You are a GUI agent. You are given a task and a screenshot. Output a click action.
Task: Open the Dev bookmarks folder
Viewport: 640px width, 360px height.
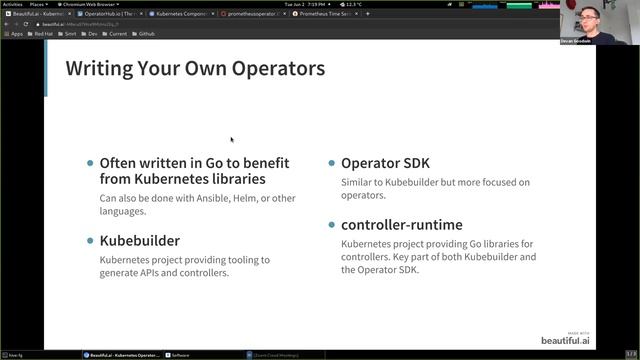(89, 34)
